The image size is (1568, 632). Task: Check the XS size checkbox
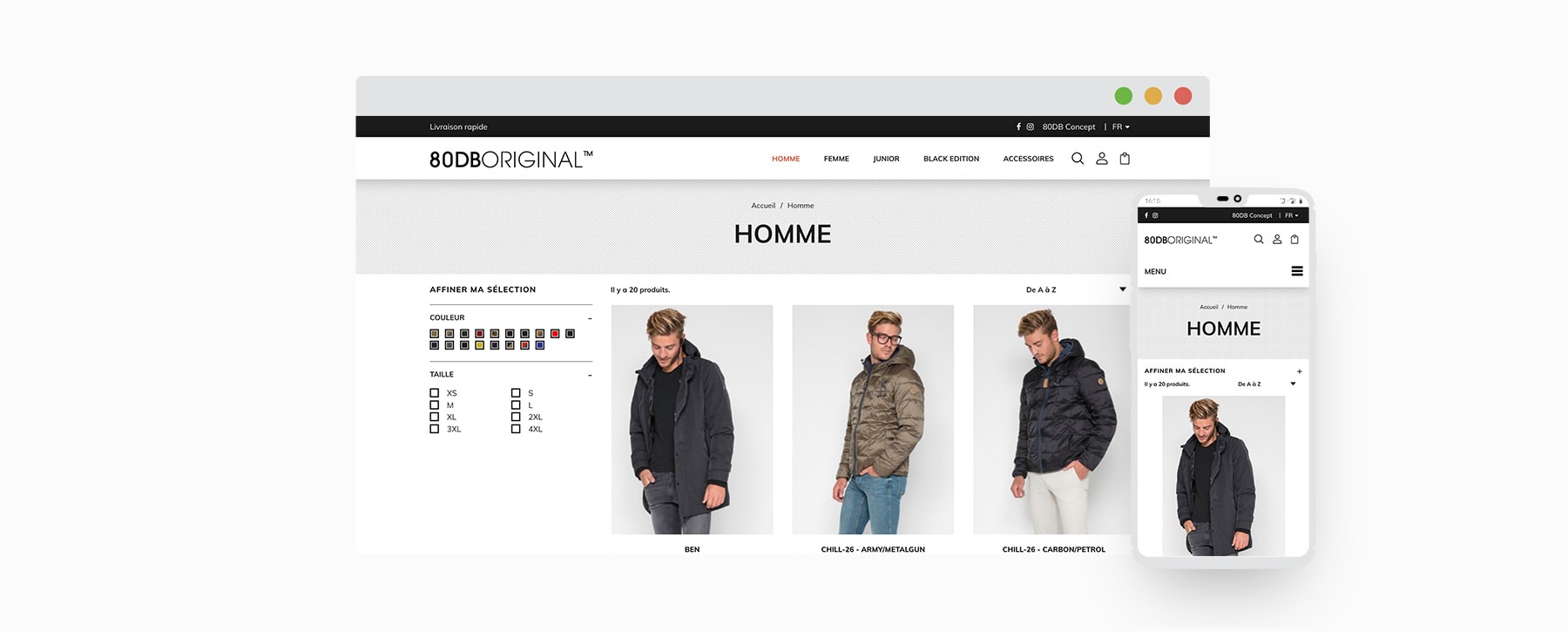pos(435,393)
